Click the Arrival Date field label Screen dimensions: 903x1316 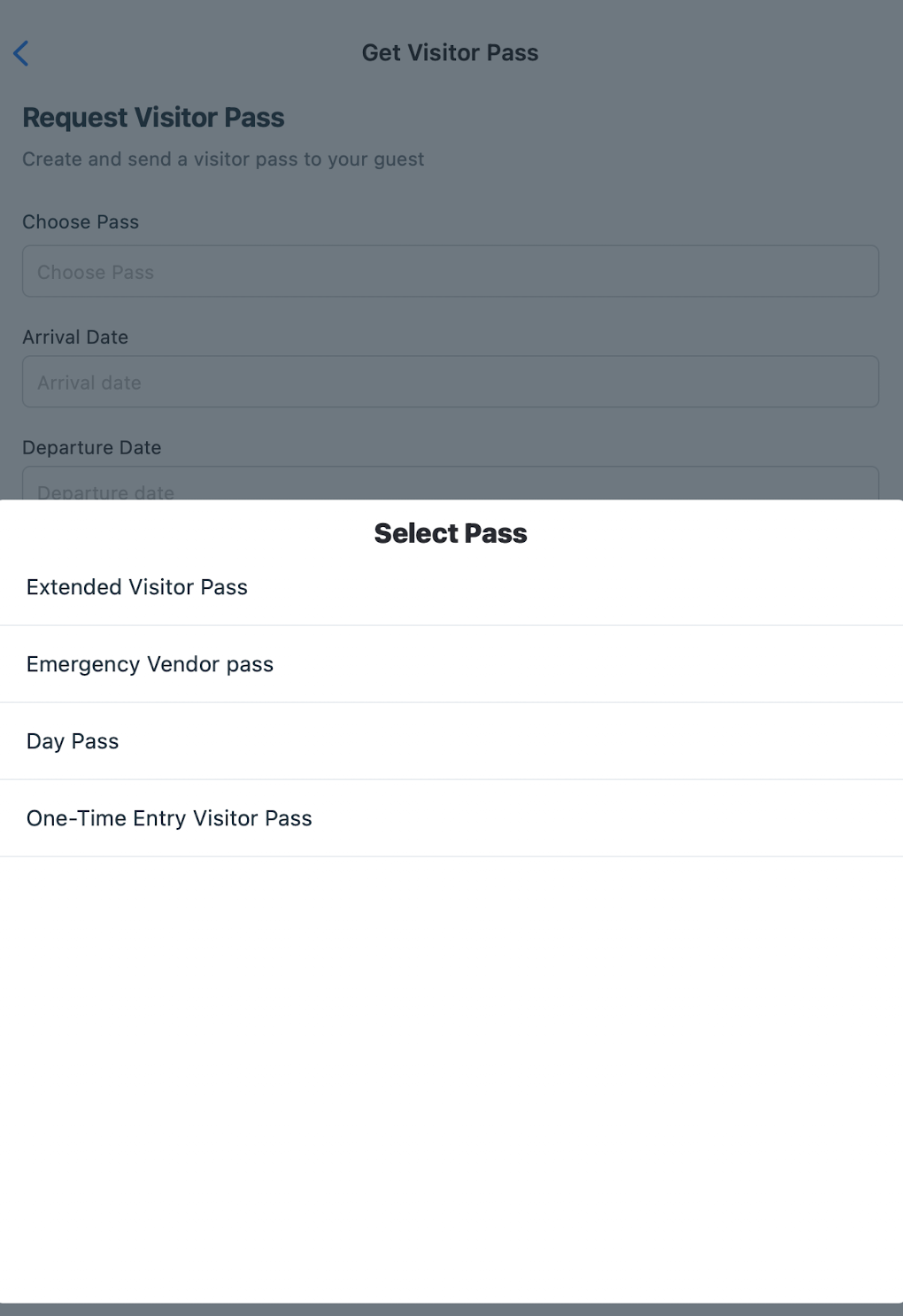coord(75,337)
